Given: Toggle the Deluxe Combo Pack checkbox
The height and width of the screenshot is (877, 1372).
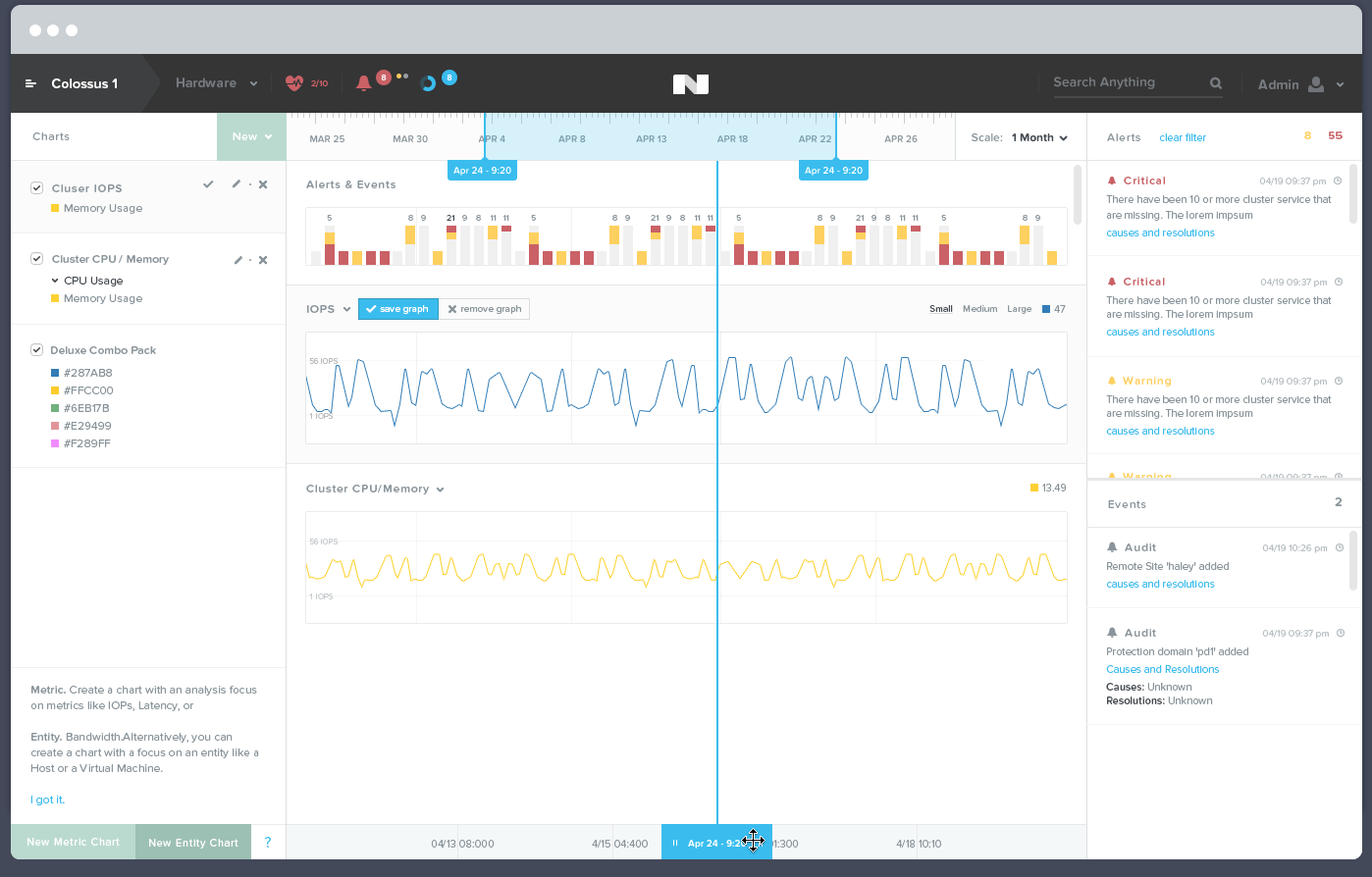Looking at the screenshot, I should pyautogui.click(x=37, y=350).
